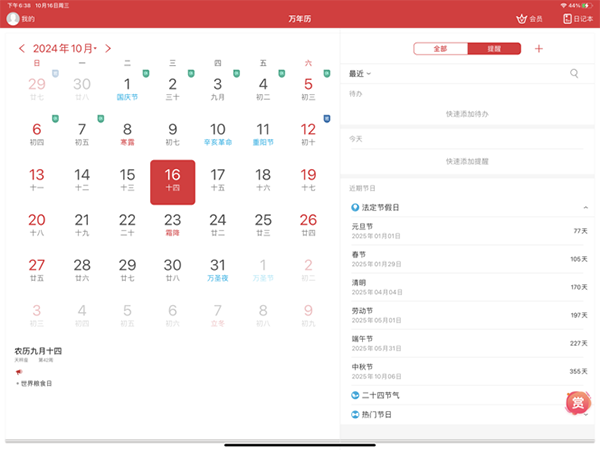The width and height of the screenshot is (600, 450).
Task: Click the megaphone icon below calendar
Action: pos(18,372)
